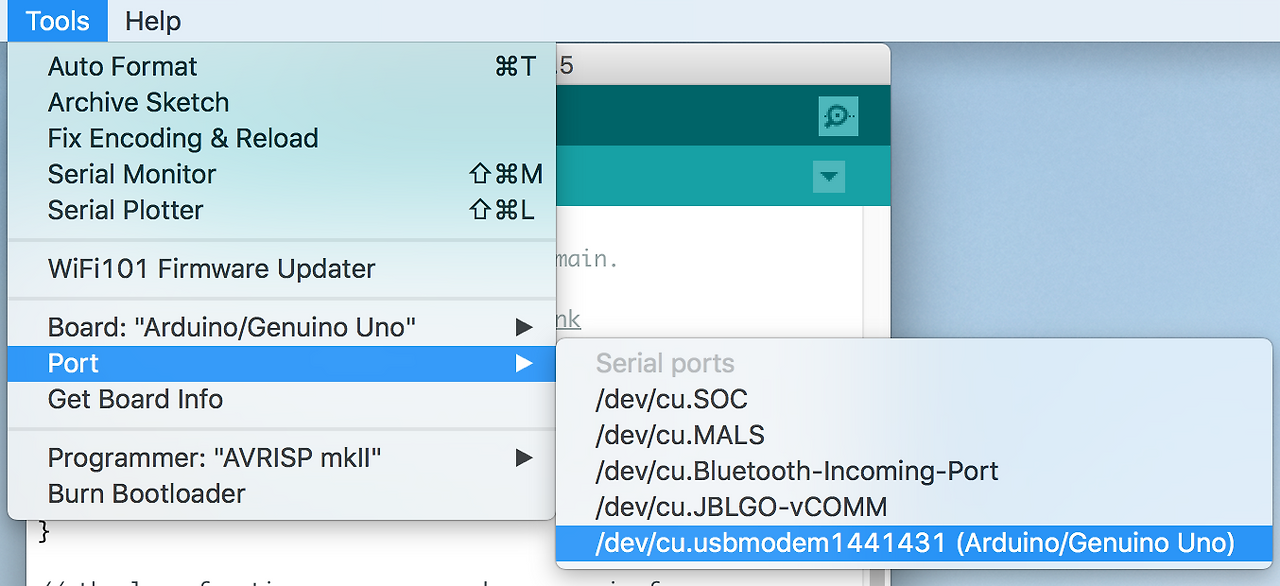Viewport: 1280px width, 586px height.
Task: Select Auto Format from the menu
Action: click(121, 66)
